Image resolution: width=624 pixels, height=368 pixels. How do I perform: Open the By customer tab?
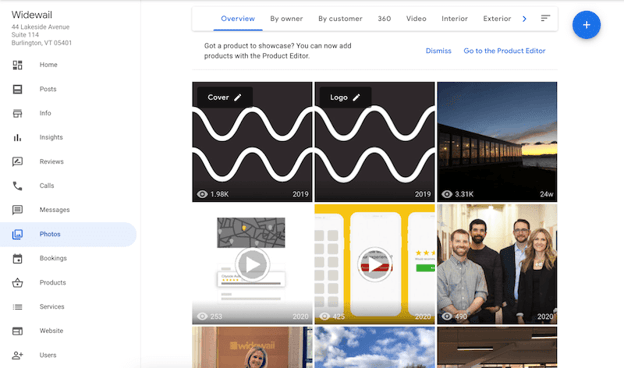click(340, 19)
